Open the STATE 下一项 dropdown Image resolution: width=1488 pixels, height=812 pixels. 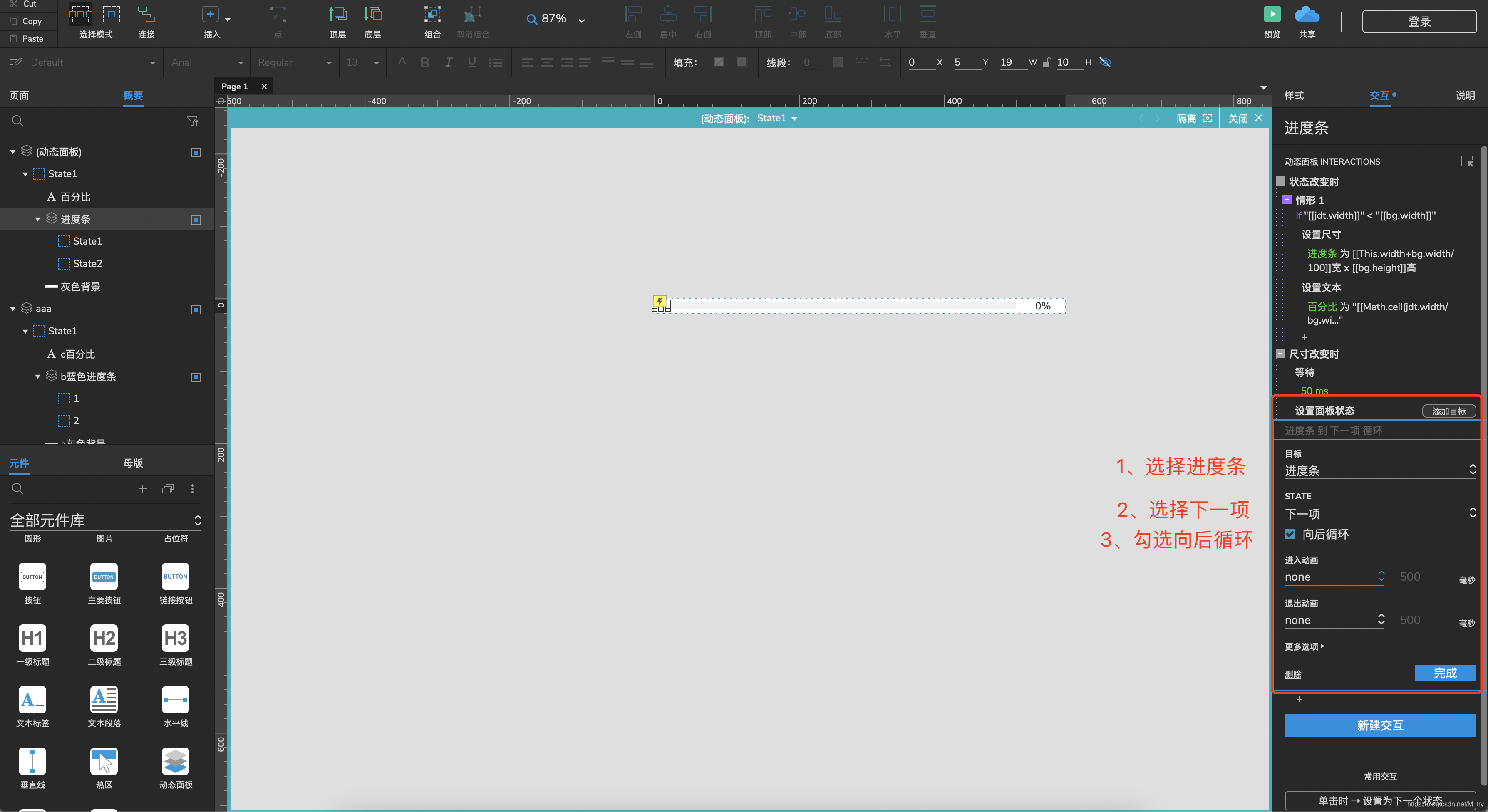pyautogui.click(x=1380, y=513)
